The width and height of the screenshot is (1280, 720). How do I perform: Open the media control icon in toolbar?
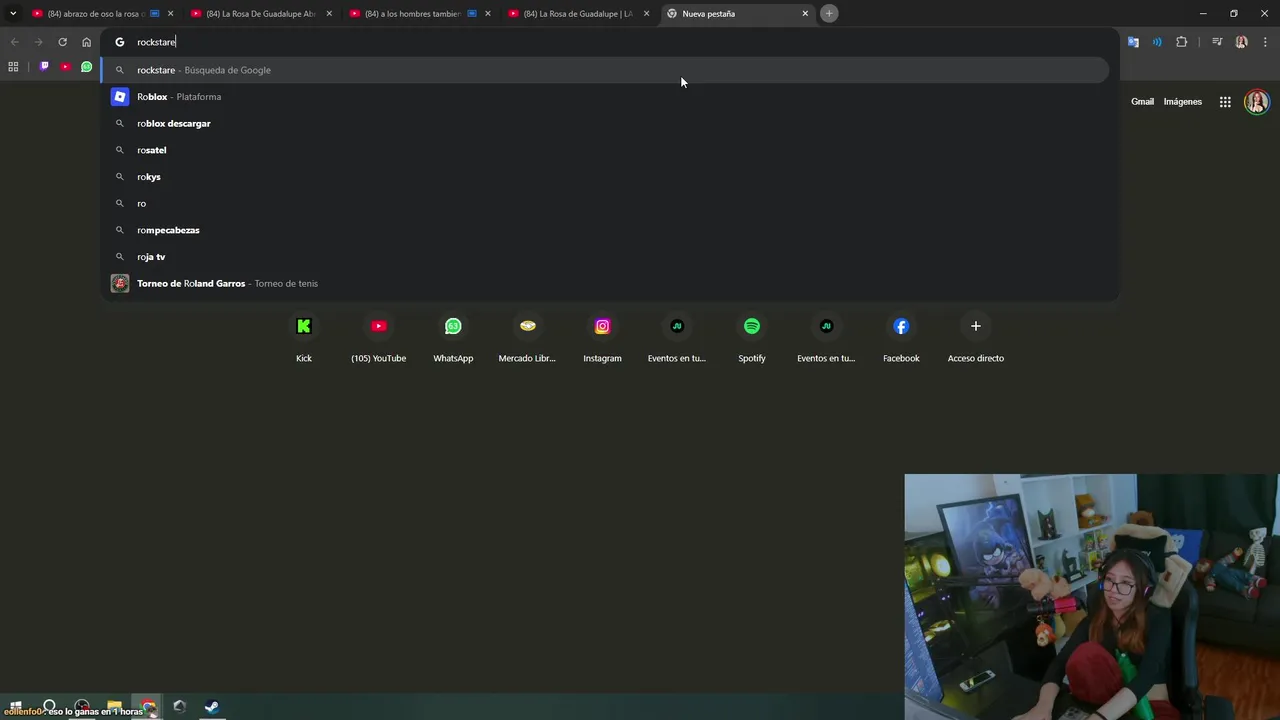tap(1217, 42)
